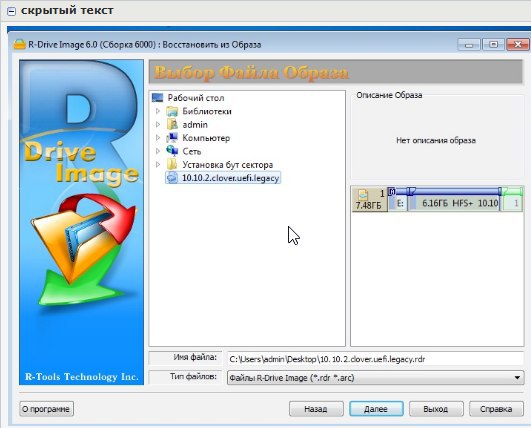Select "Установка бут сектора" folder

(x=228, y=165)
